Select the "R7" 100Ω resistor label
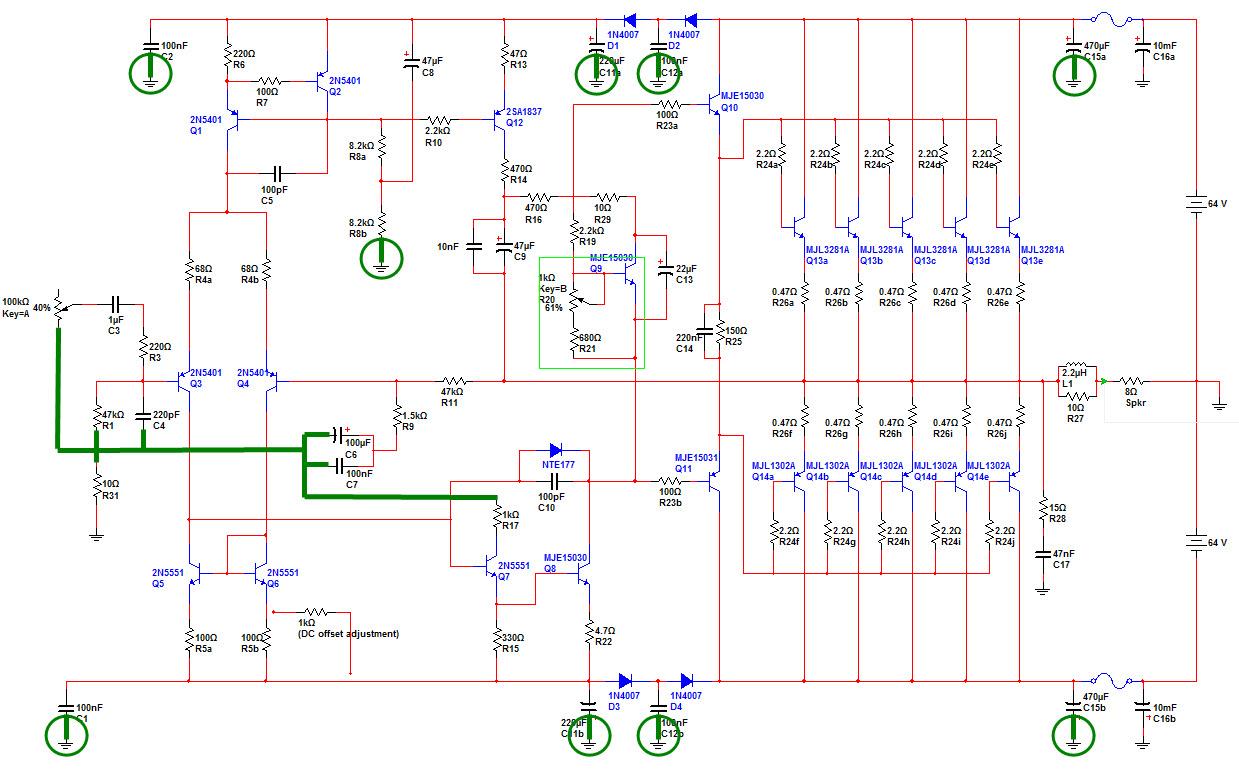 [x=262, y=103]
